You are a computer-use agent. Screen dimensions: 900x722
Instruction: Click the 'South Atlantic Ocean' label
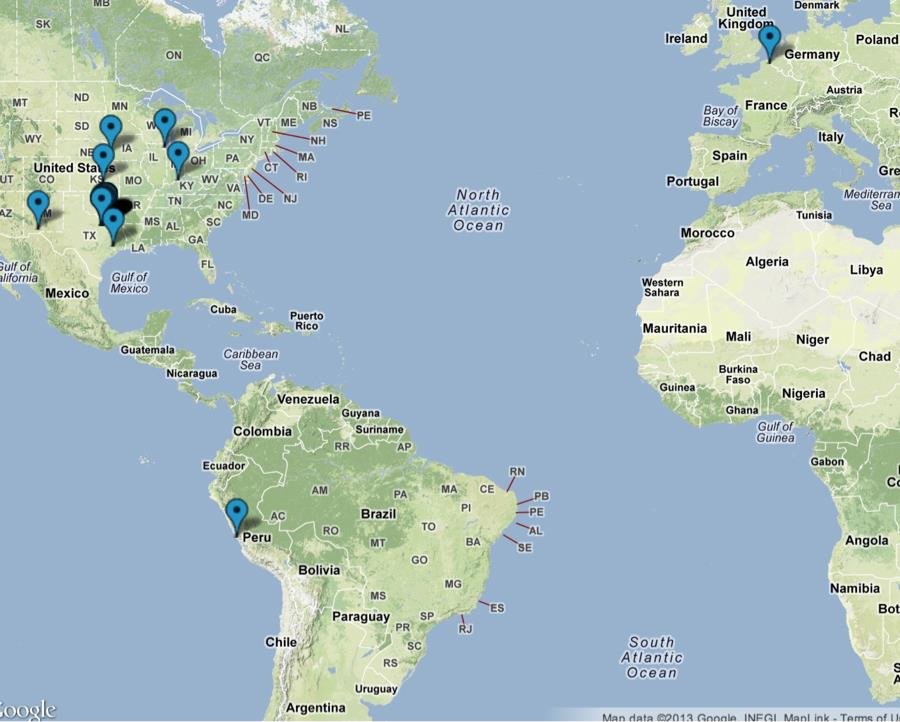pos(652,657)
